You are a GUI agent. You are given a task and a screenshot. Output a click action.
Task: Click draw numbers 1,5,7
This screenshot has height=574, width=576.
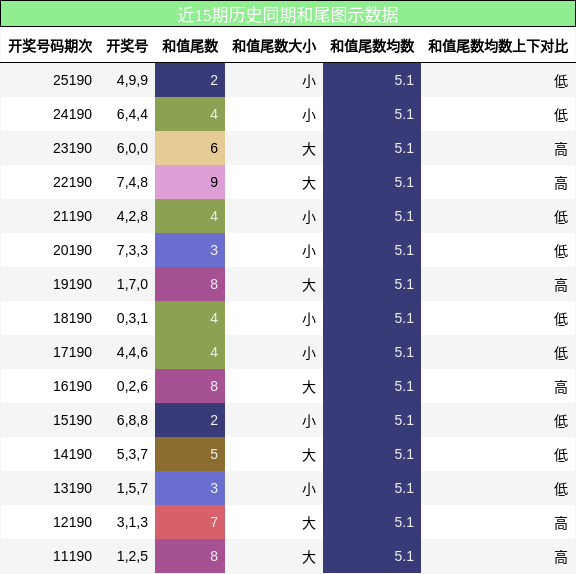(x=132, y=488)
